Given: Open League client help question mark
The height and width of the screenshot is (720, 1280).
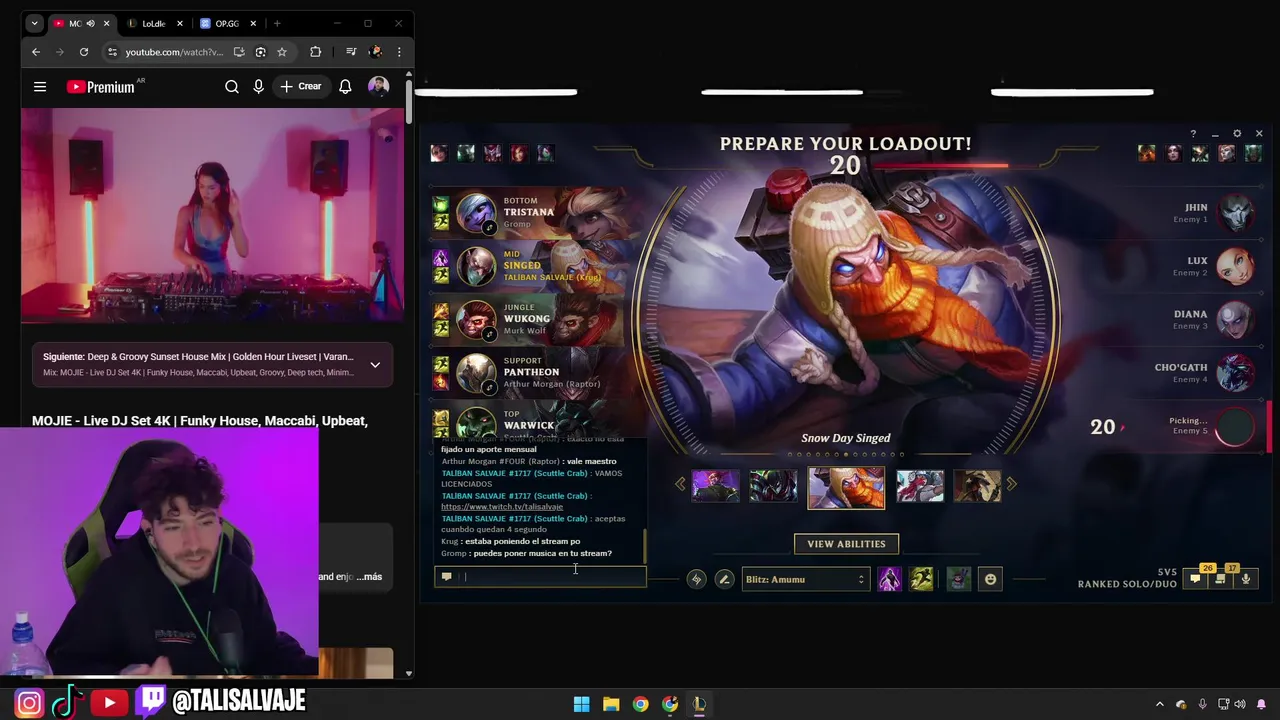Looking at the screenshot, I should (x=1193, y=134).
